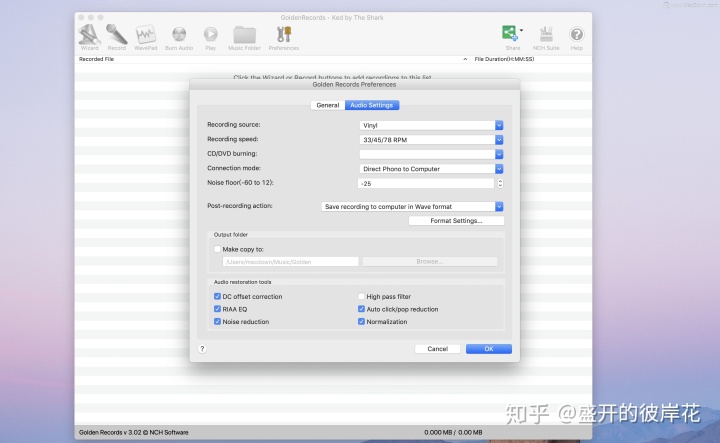Click Golden Records version status text
The width and height of the screenshot is (720, 443).
click(134, 432)
